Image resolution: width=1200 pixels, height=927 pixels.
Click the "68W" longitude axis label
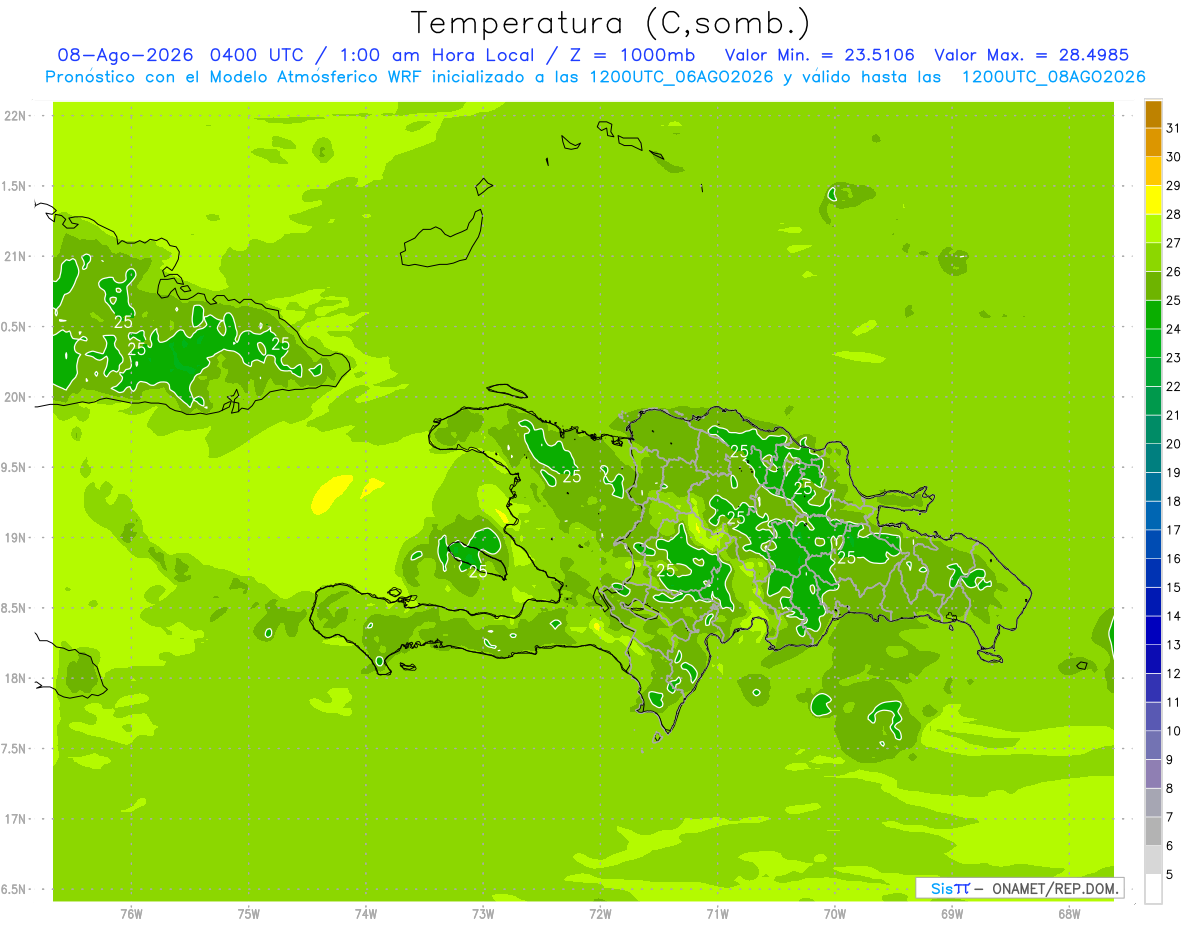(1069, 913)
